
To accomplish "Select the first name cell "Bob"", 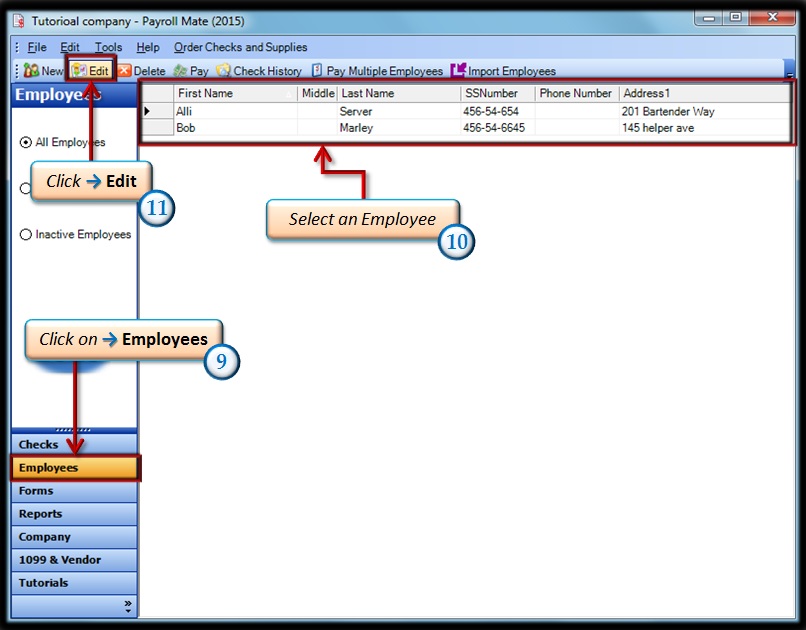I will [x=235, y=127].
